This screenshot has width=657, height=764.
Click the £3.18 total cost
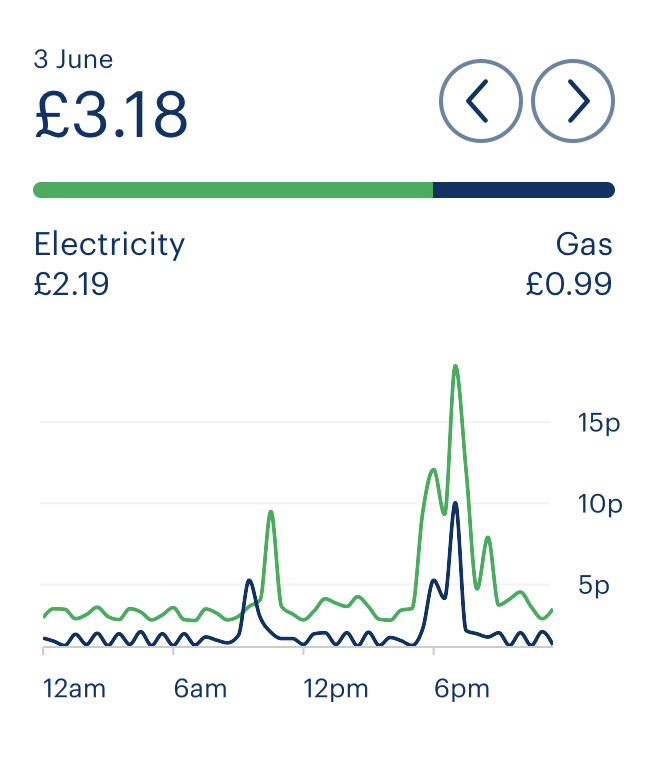tap(111, 114)
